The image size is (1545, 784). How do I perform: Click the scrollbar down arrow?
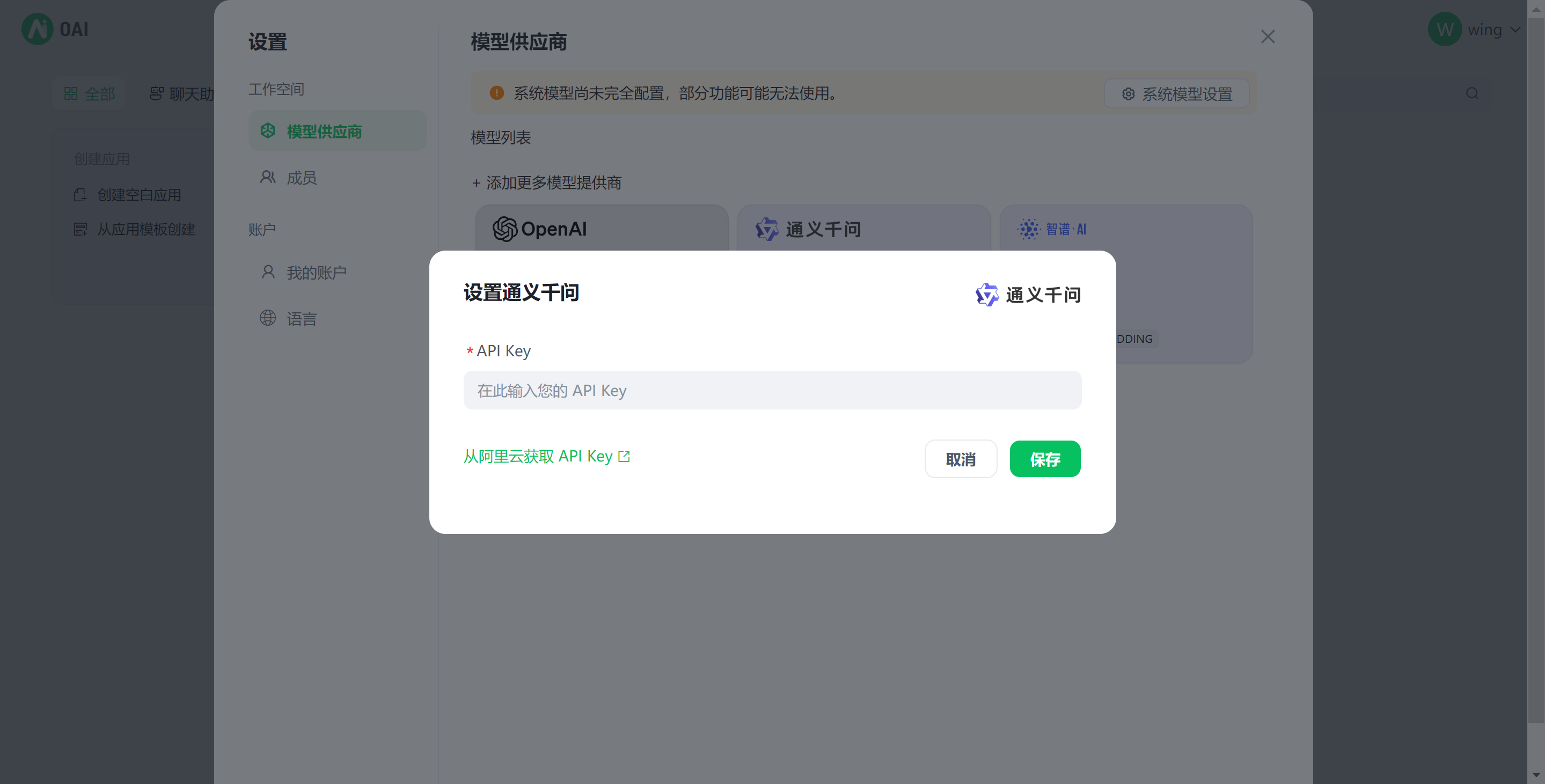tap(1536, 775)
